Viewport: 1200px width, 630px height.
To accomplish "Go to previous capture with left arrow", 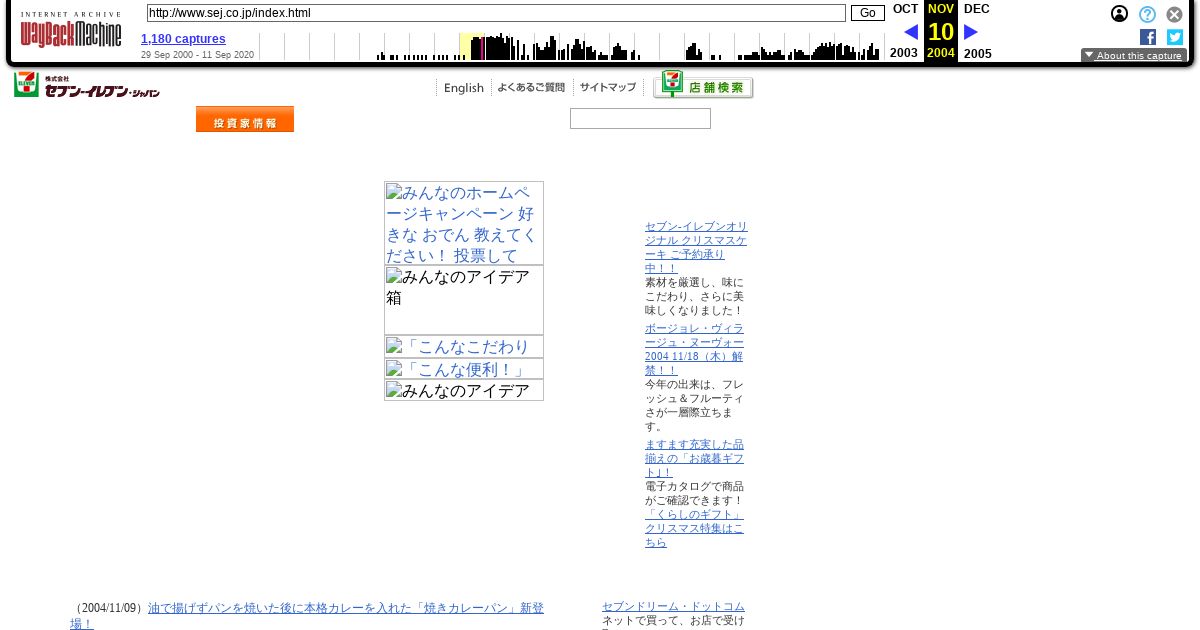I will click(x=911, y=32).
